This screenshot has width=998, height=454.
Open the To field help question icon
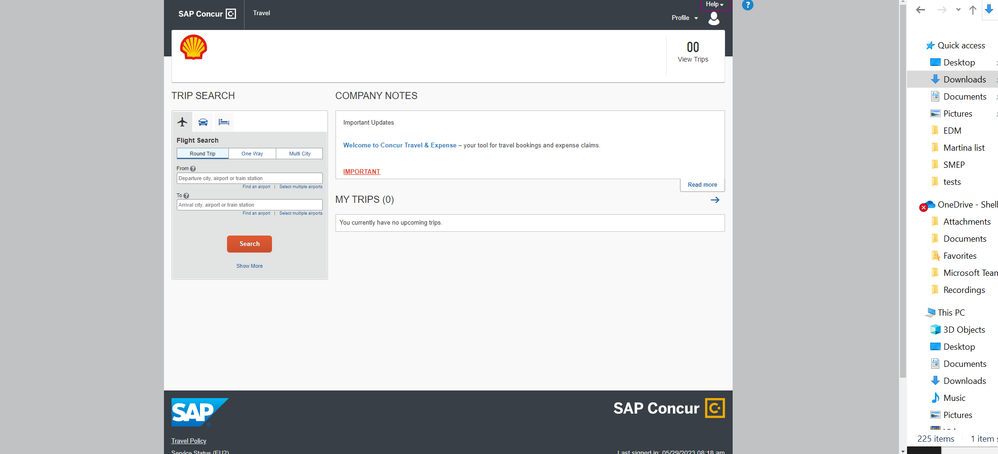187,195
